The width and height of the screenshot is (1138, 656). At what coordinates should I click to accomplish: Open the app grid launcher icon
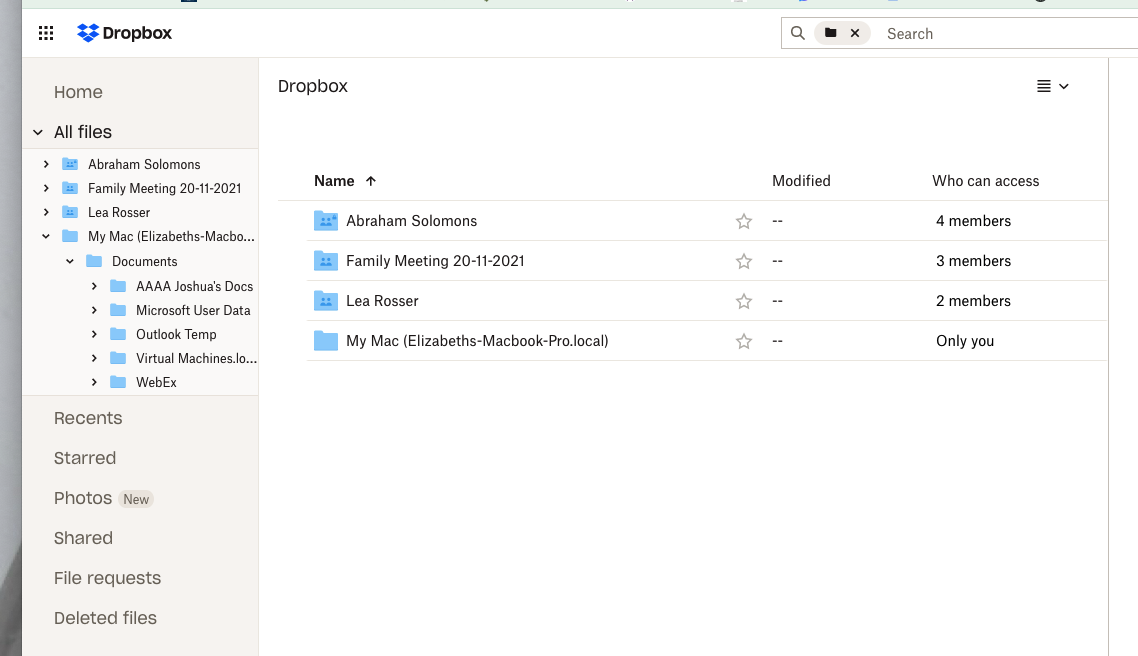pyautogui.click(x=46, y=33)
